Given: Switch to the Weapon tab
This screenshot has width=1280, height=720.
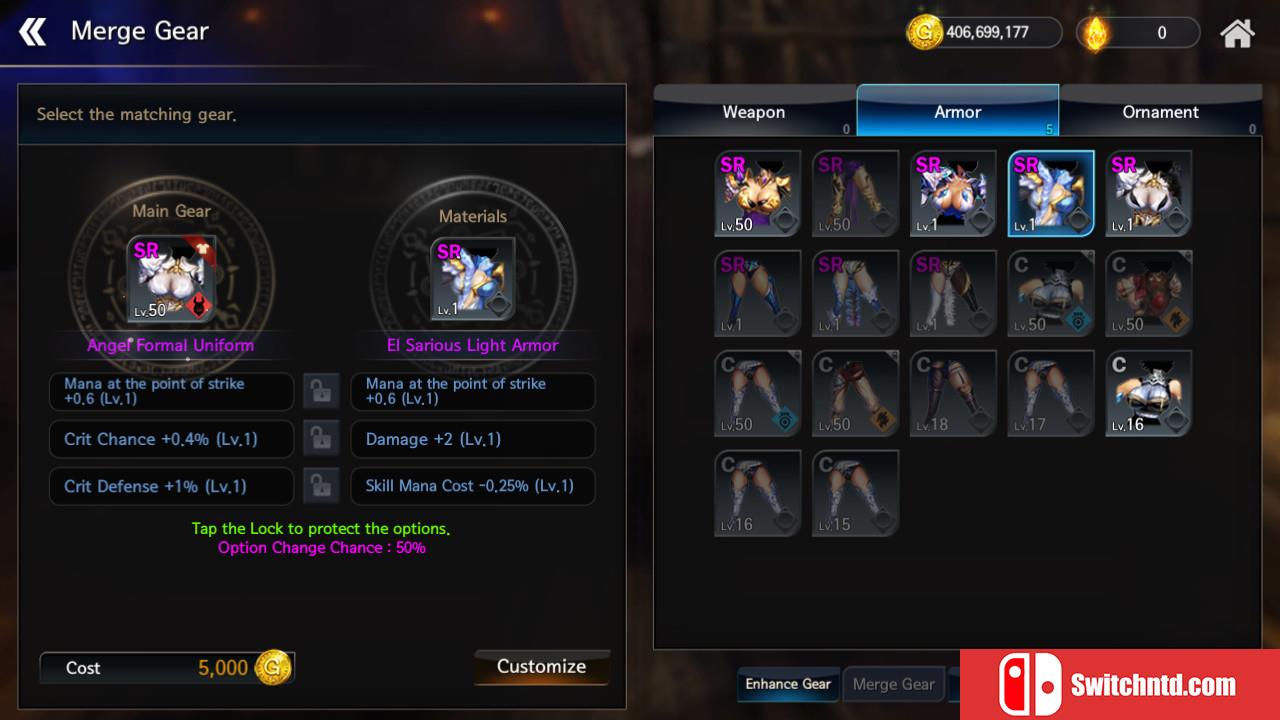Looking at the screenshot, I should (754, 112).
